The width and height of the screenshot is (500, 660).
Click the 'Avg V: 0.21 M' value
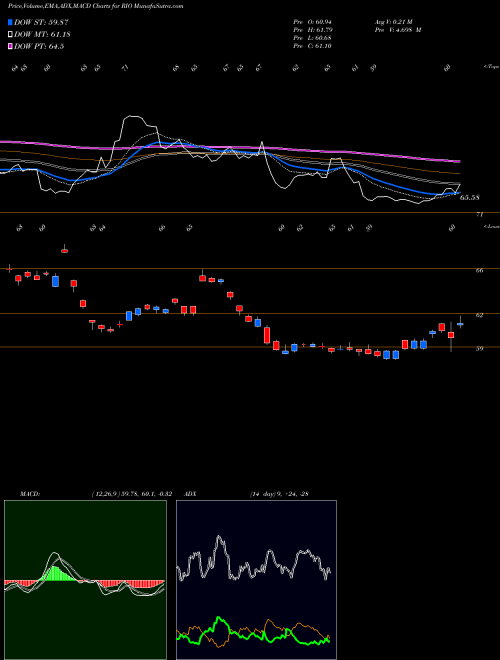395,21
